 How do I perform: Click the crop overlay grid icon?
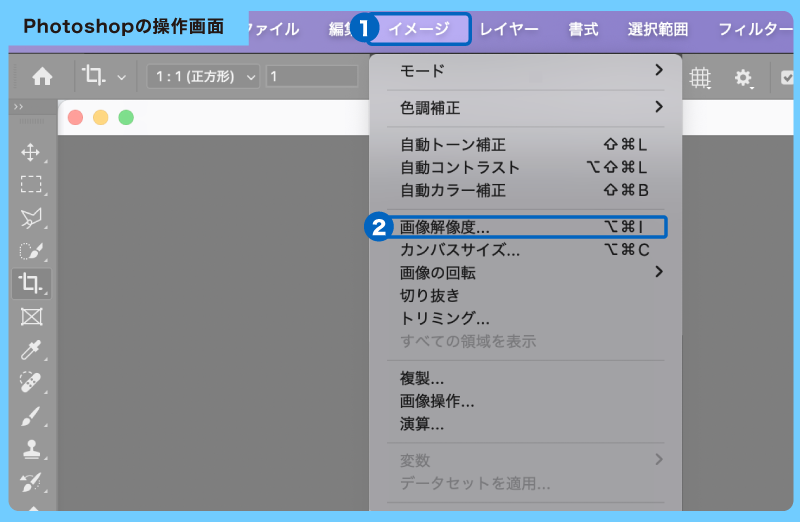click(700, 78)
